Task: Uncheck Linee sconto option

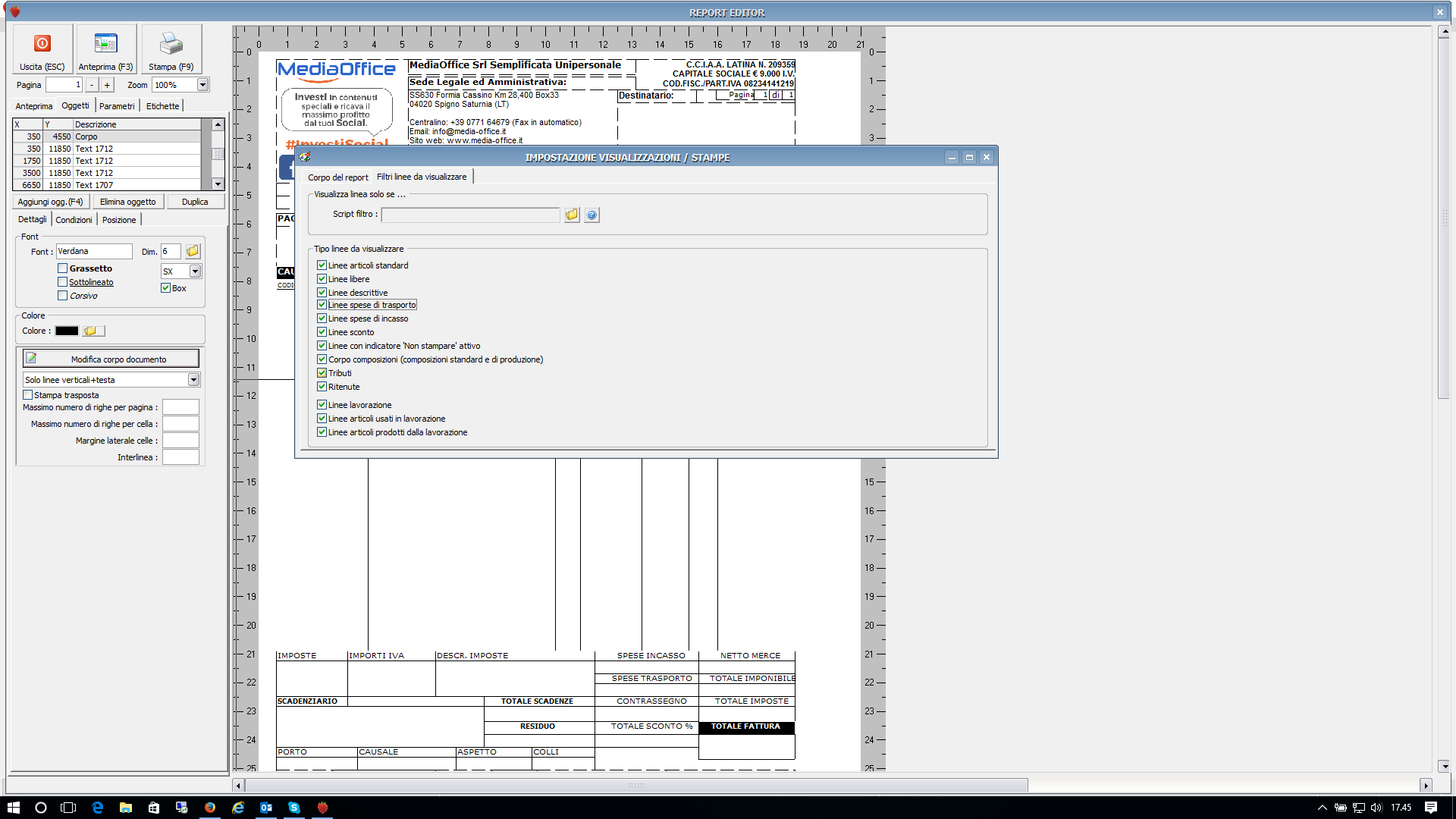Action: [322, 332]
